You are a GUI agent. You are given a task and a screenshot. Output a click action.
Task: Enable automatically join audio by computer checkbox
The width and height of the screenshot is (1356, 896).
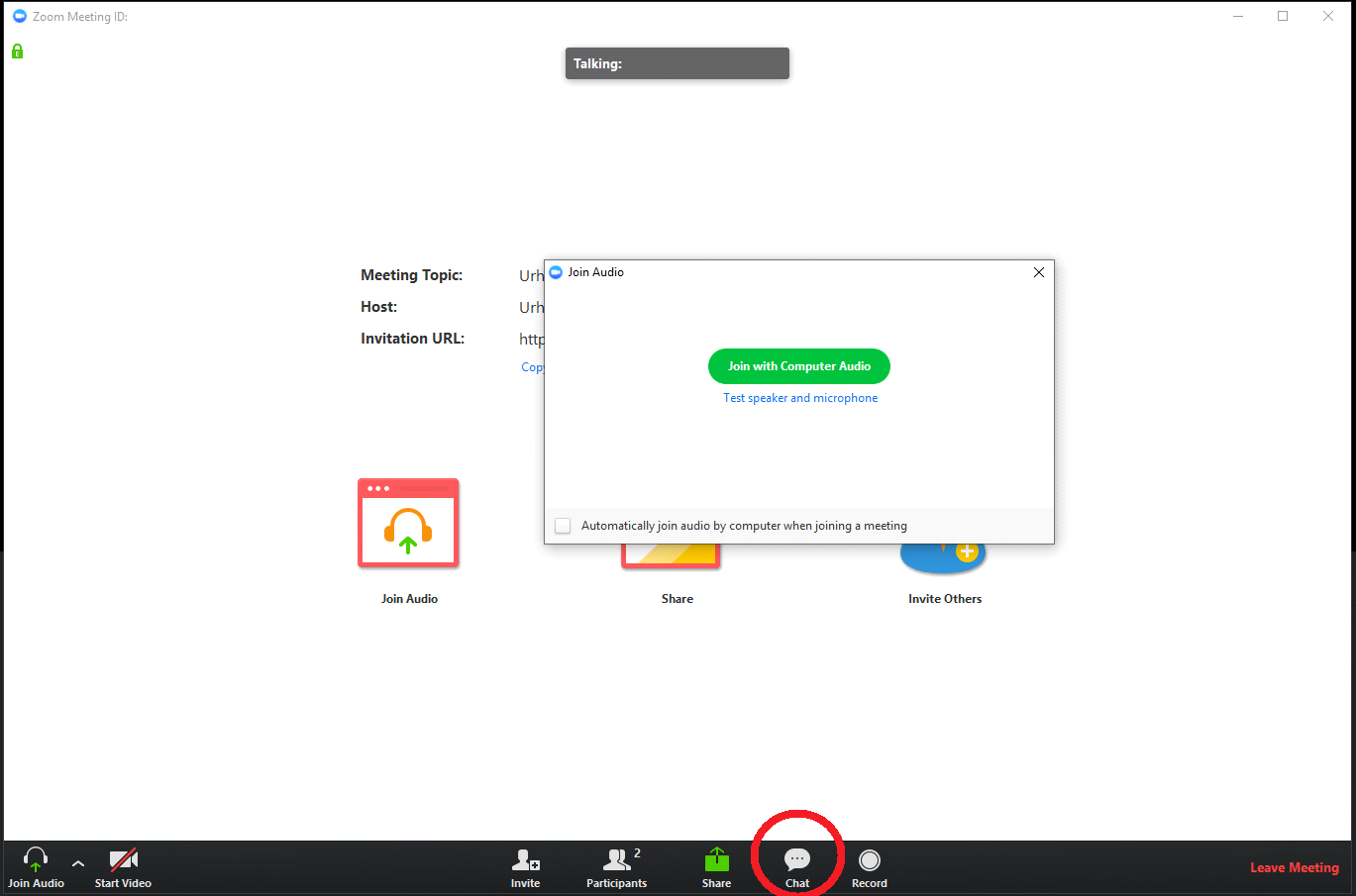click(x=563, y=526)
